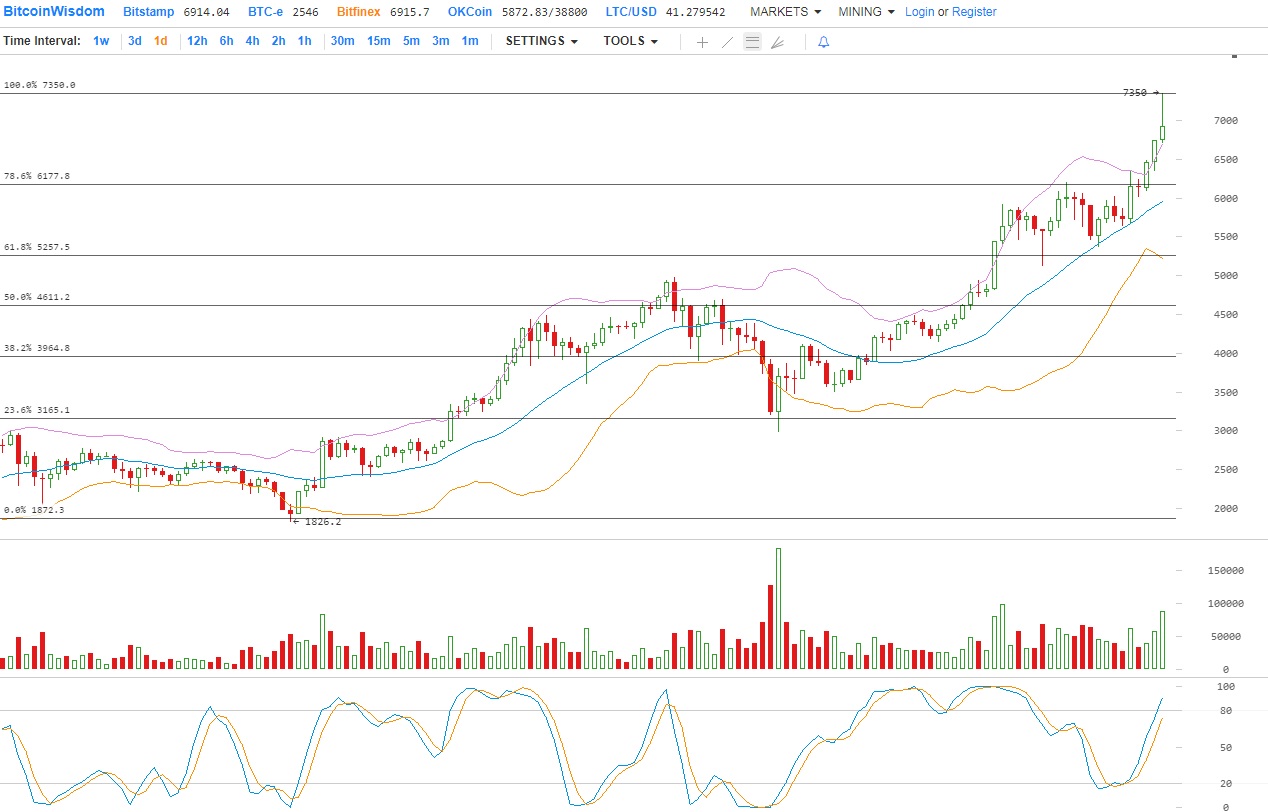
Task: Choose the 4h time interval
Action: tap(252, 41)
